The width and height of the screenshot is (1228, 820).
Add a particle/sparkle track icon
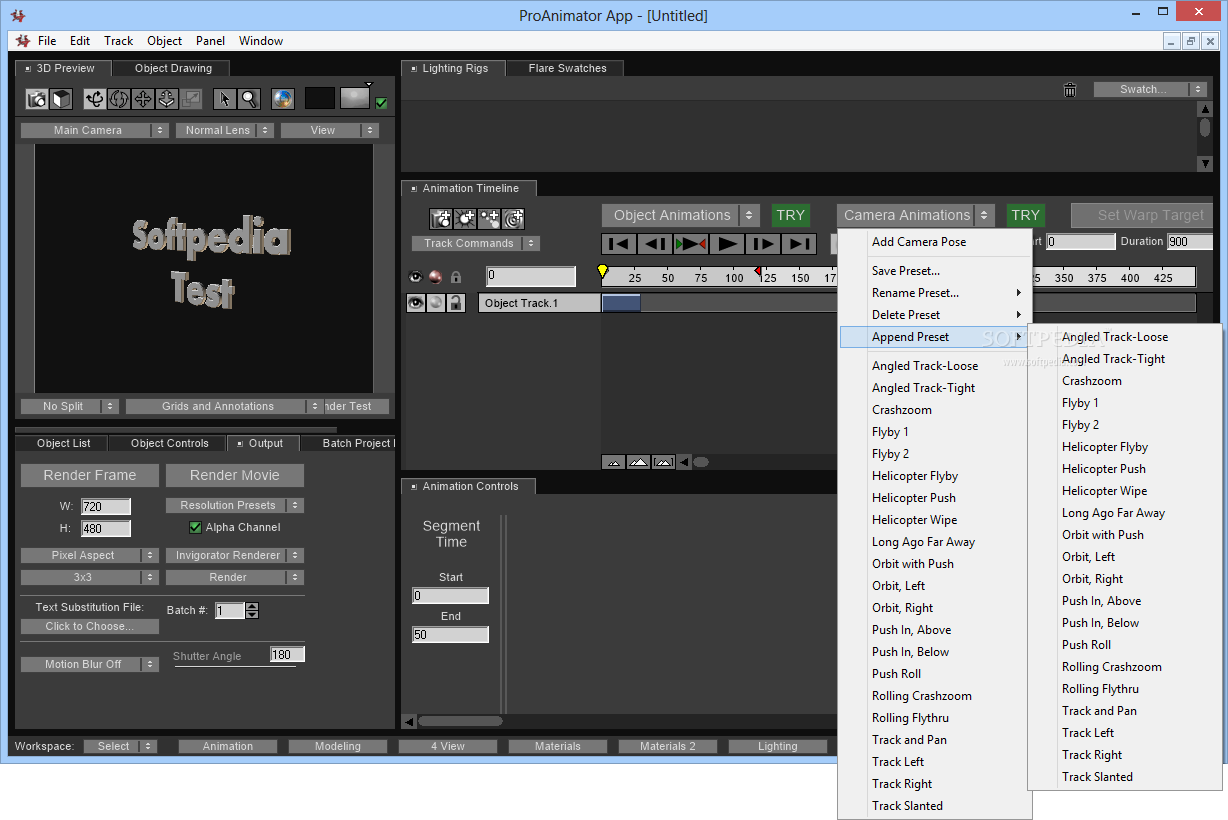click(x=489, y=218)
